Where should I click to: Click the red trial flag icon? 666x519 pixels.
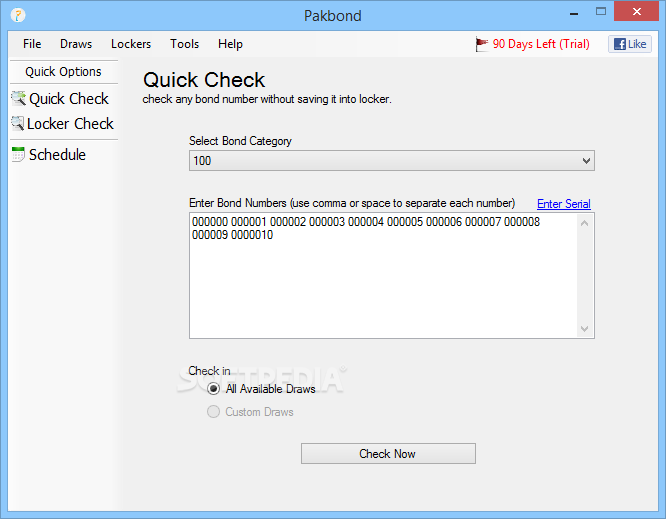point(482,44)
